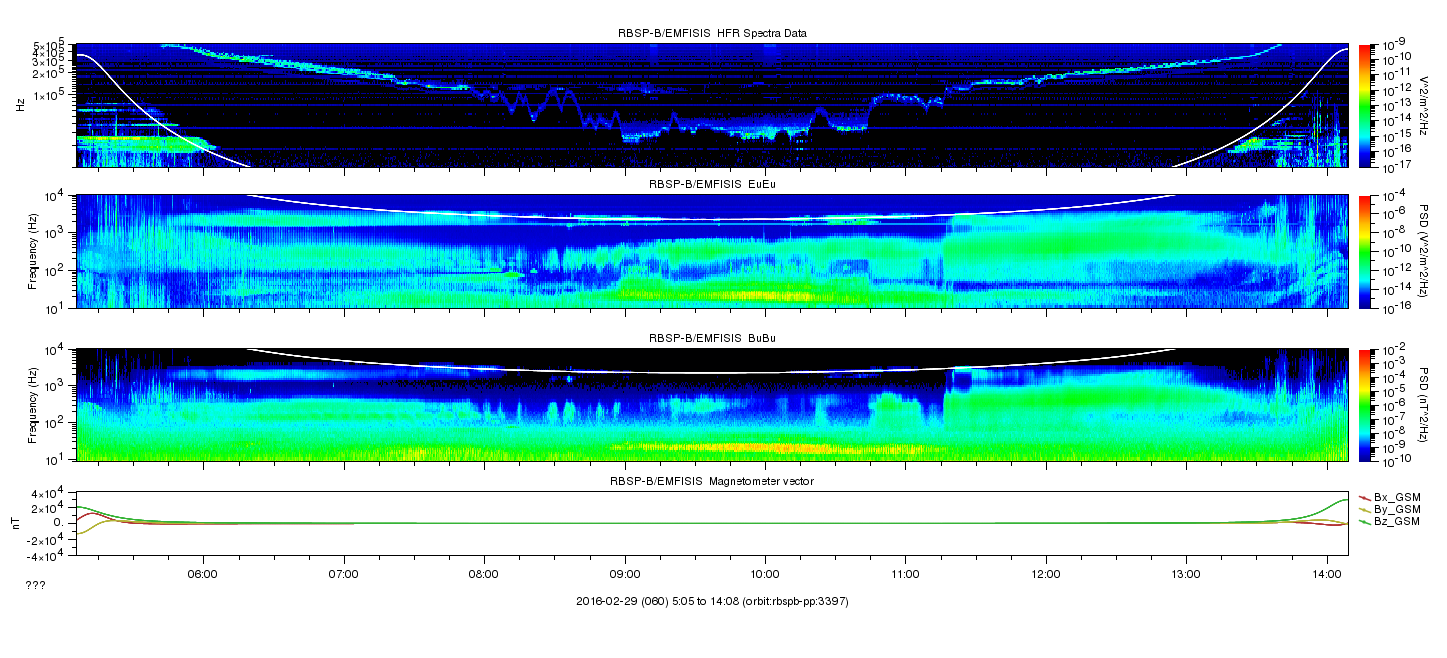Click the 'Hz' axis label of HFR panel
The width and height of the screenshot is (1447, 658).
(22, 104)
